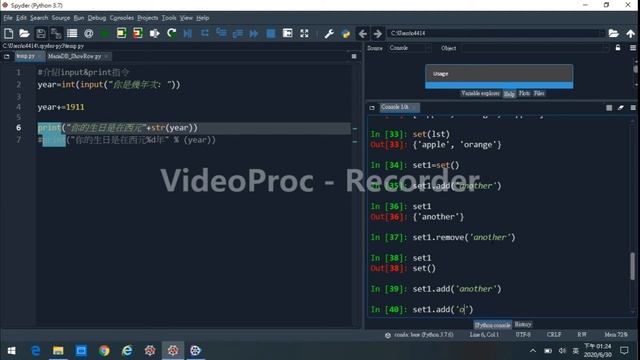
Task: Open PYTHONPATH manager Python icon
Action: 346,33
